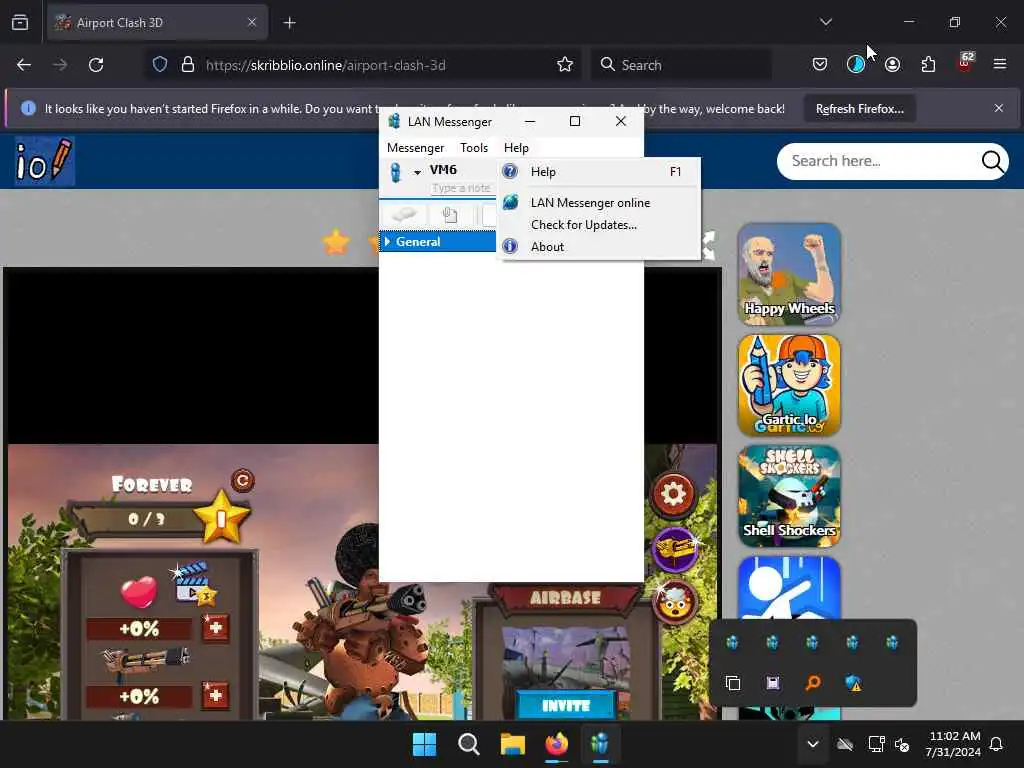Image resolution: width=1024 pixels, height=768 pixels.
Task: Select Check for Updates... entry
Action: (599, 225)
